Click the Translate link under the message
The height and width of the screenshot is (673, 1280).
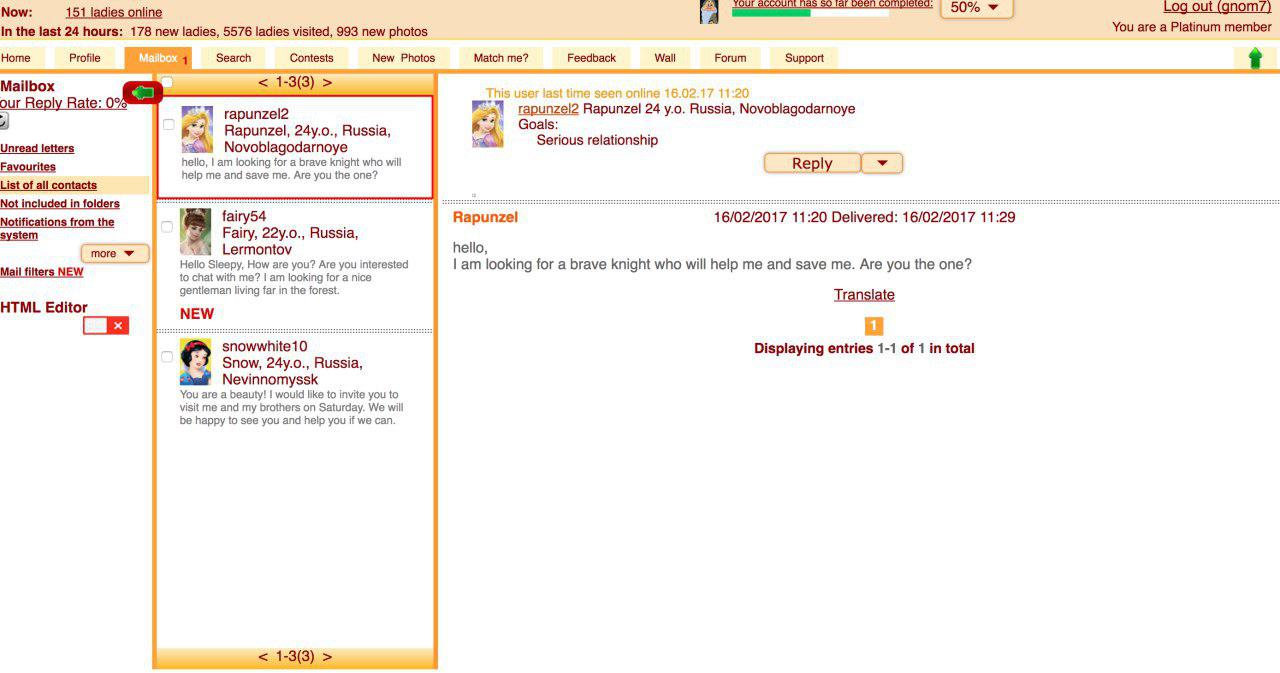864,295
